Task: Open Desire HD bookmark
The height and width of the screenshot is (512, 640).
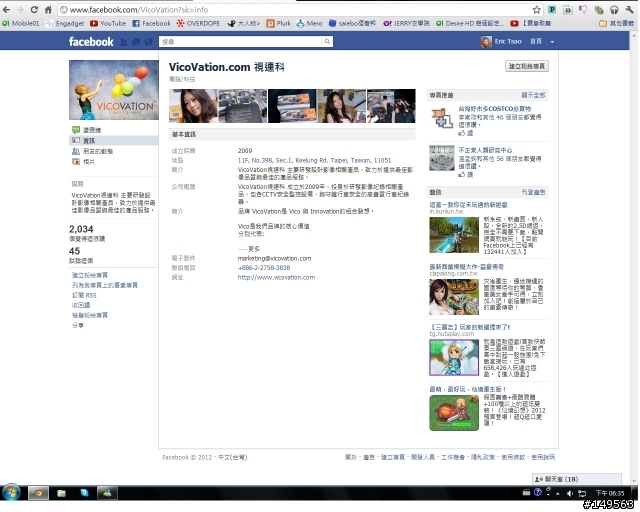Action: (470, 24)
